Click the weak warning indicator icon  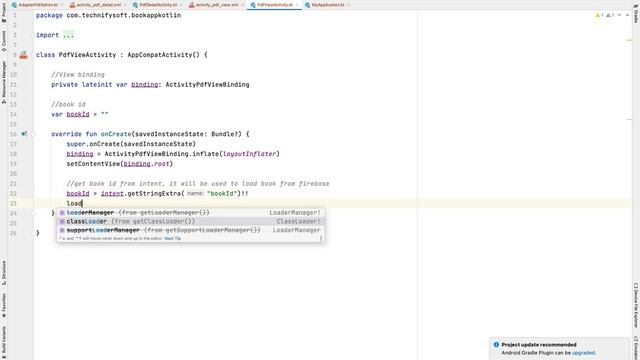(610, 15)
